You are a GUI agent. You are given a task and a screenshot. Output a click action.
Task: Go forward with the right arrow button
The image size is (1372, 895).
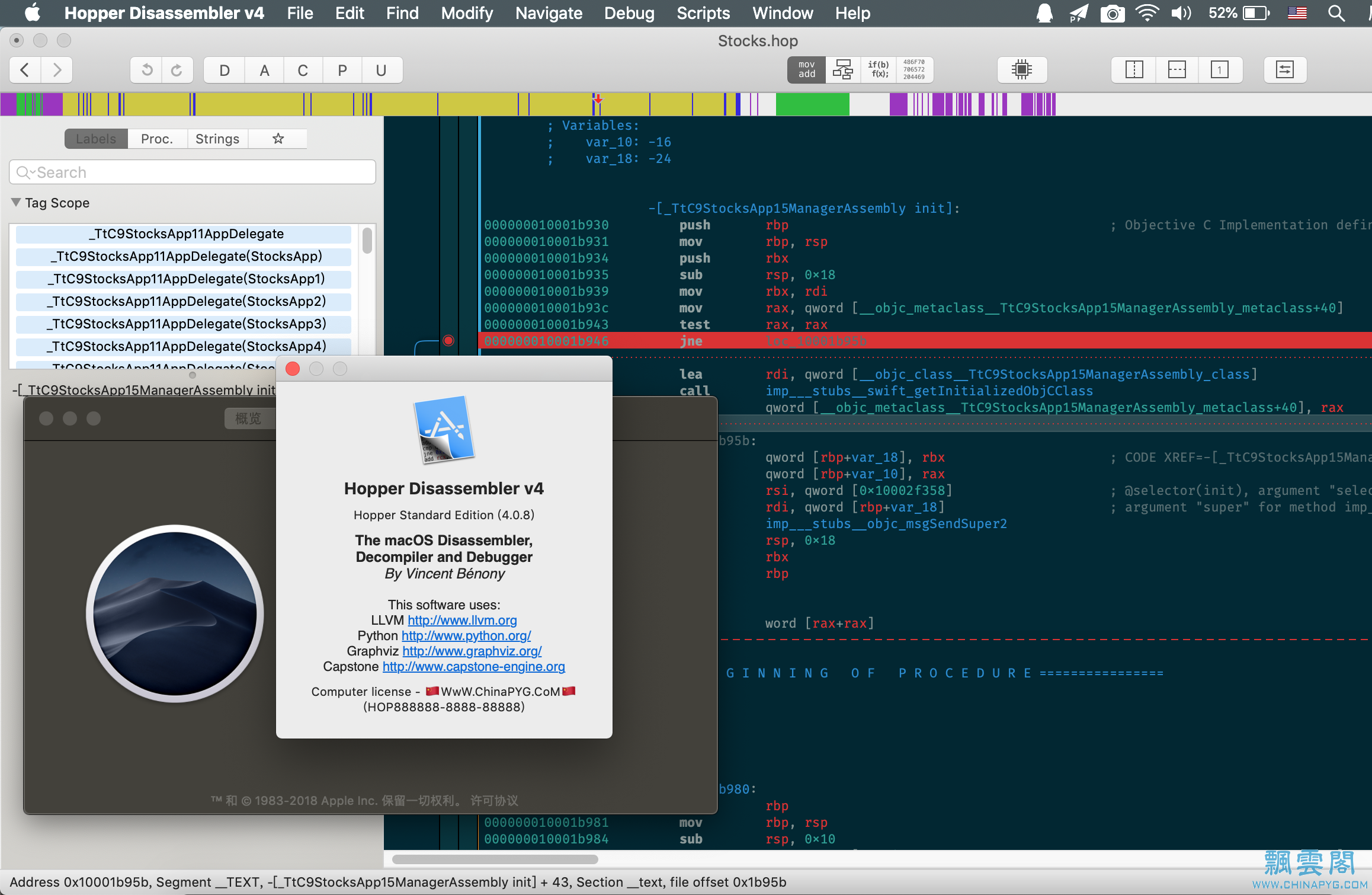click(57, 70)
